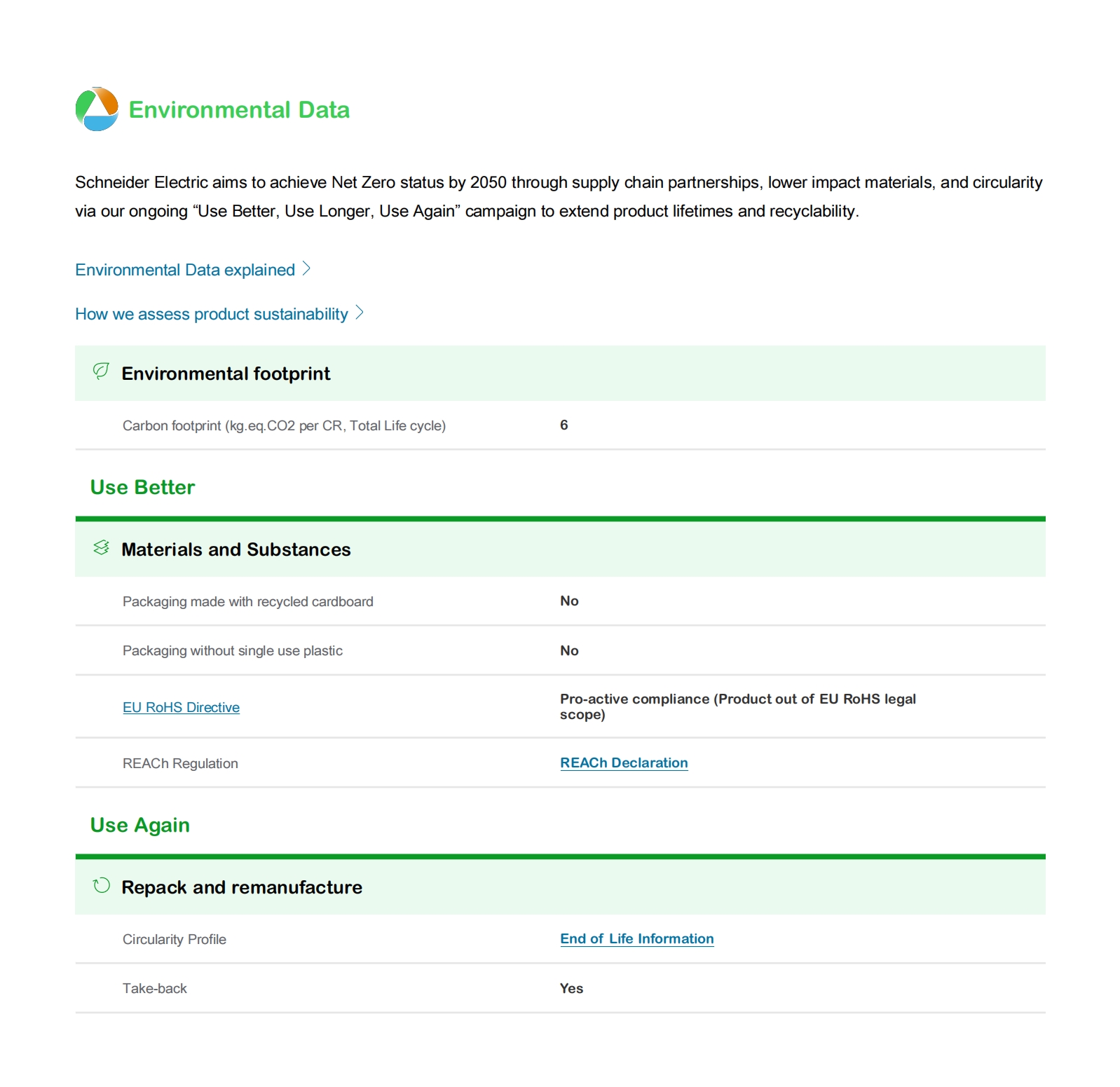Open the End of Life Information link

[636, 938]
